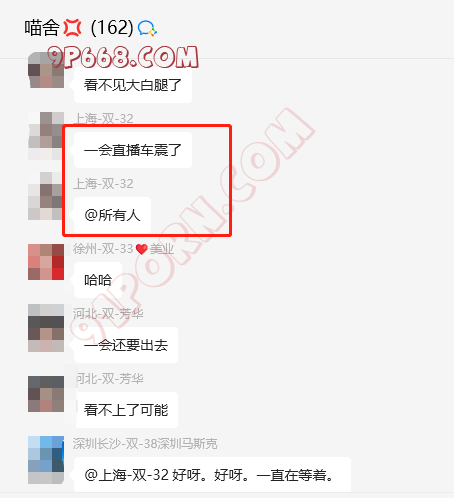Click blue avatar of 深圳长沙-双-38 user
This screenshot has height=498, width=454.
tap(46, 460)
